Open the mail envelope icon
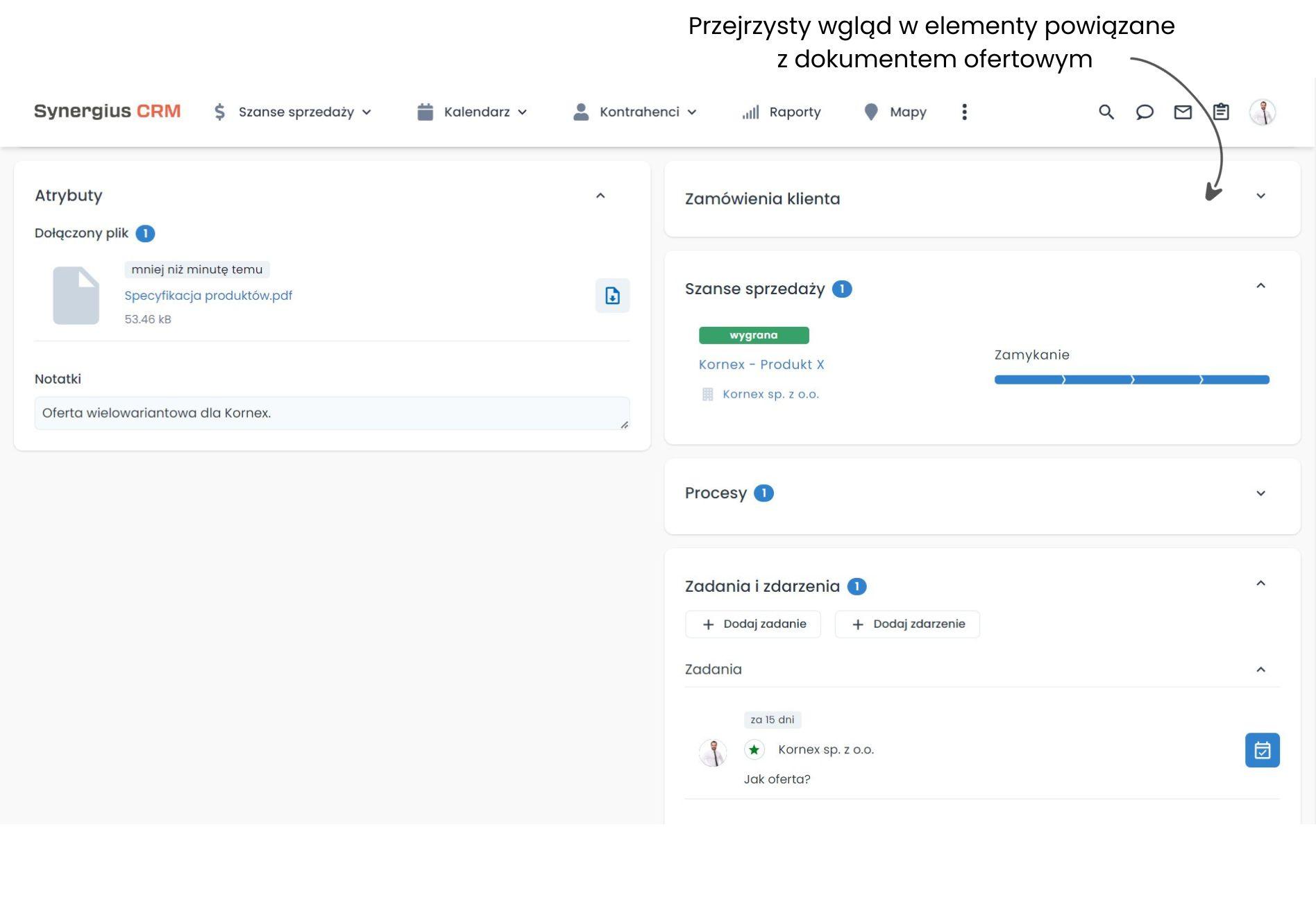The image size is (1316, 902). coord(1183,112)
